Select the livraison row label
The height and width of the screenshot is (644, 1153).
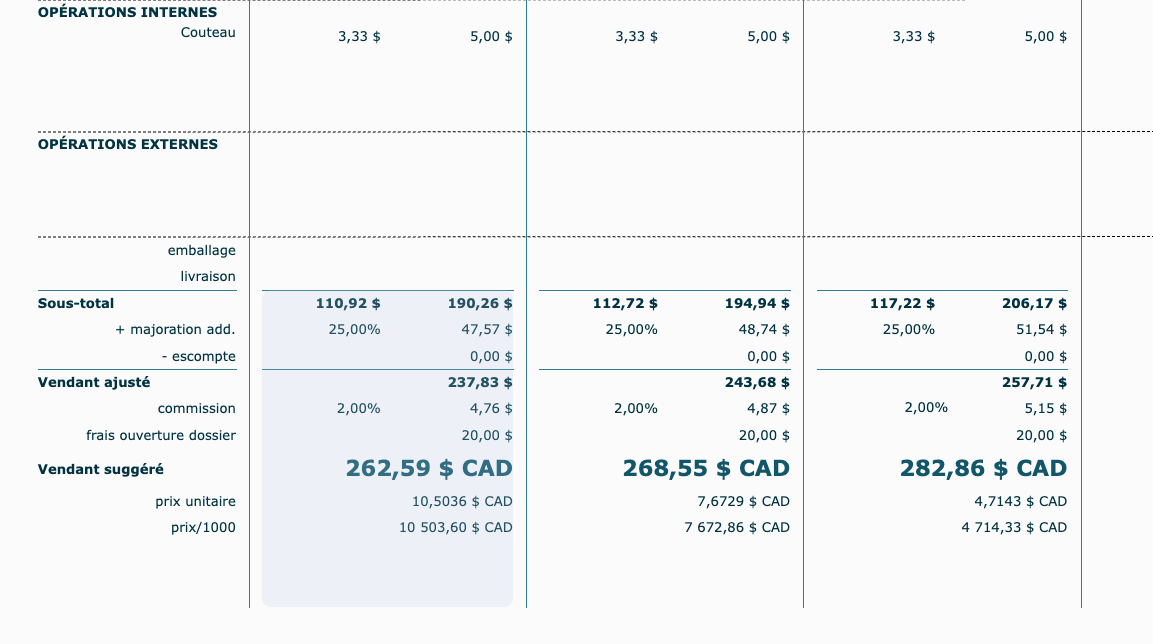click(x=208, y=277)
